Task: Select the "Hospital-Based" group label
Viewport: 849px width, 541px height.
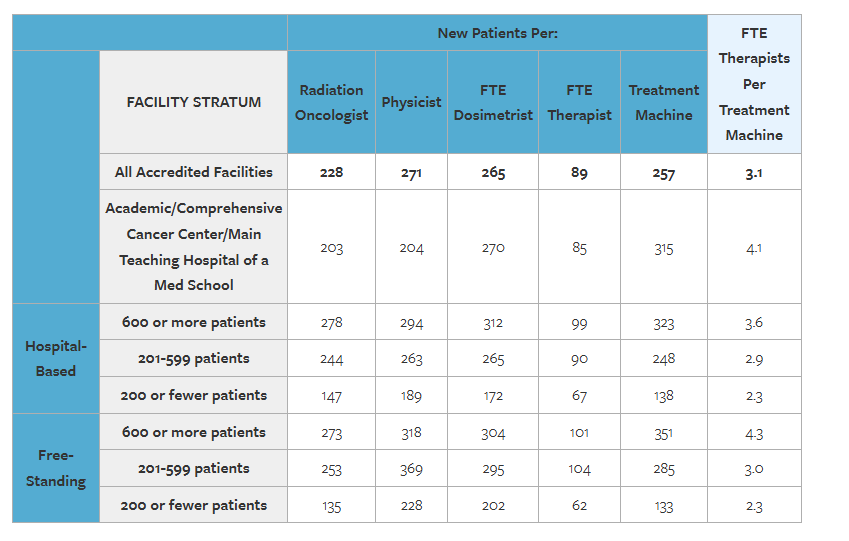Action: [56, 358]
